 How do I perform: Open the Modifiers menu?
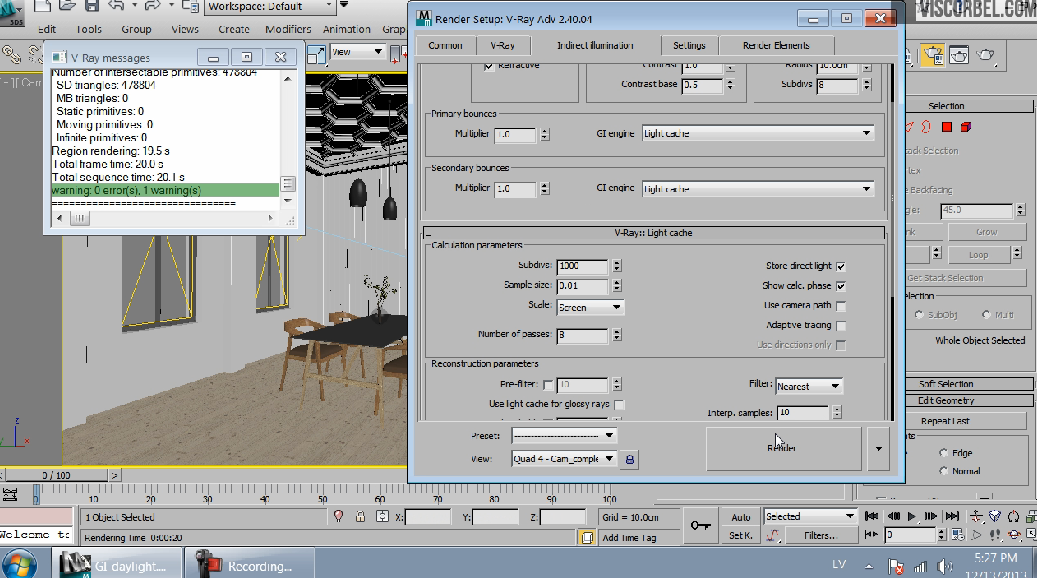click(x=288, y=29)
